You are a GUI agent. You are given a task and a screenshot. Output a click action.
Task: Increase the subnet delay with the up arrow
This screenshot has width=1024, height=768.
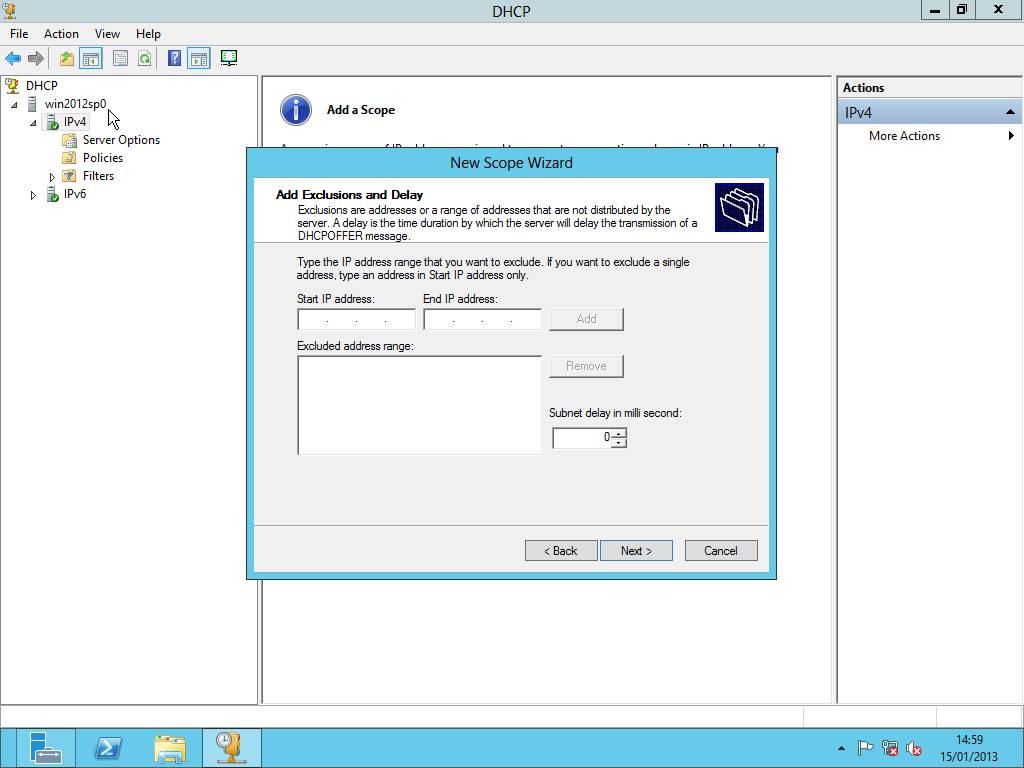(x=619, y=433)
